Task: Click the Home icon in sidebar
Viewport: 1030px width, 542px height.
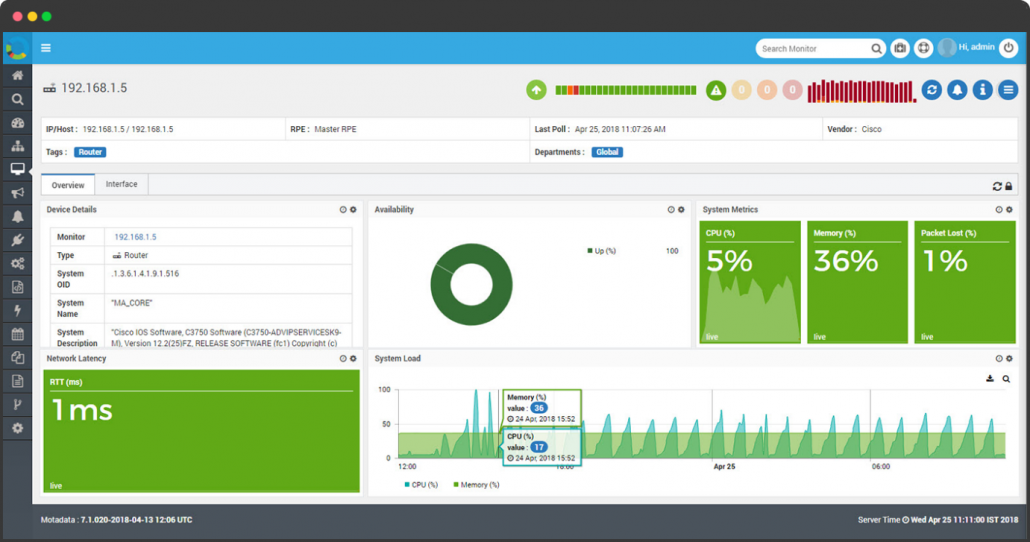Action: [17, 75]
